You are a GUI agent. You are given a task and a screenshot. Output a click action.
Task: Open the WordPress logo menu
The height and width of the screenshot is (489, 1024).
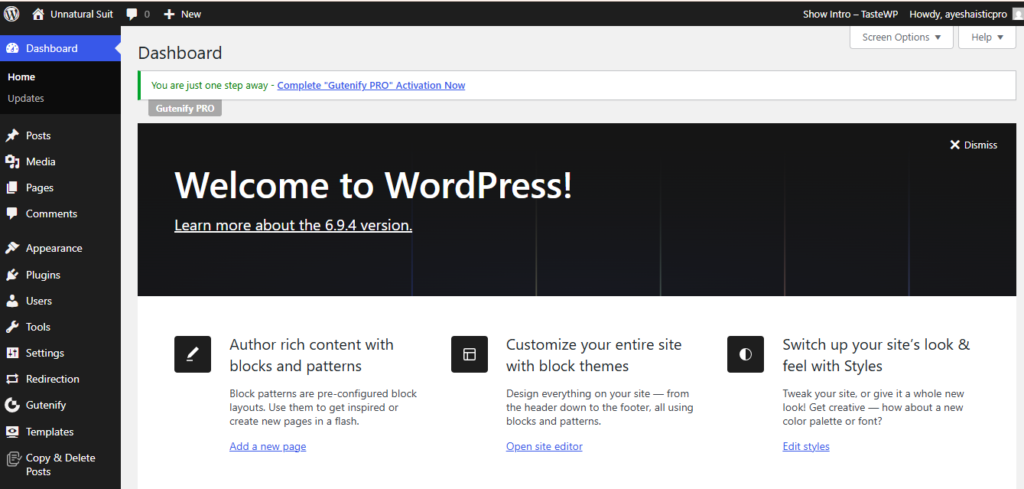coord(12,14)
